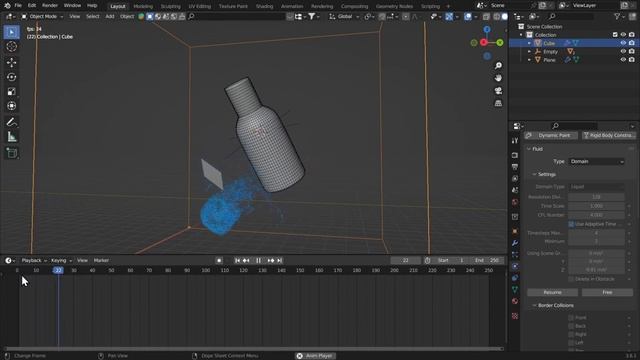Toggle visibility eye for Plane

(623, 60)
